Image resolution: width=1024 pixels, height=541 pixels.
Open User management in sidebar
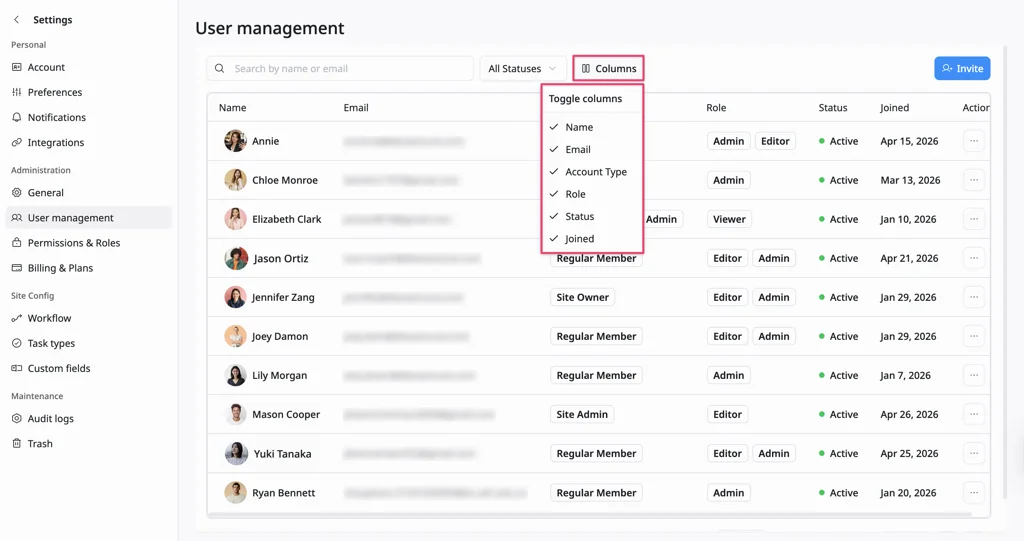(89, 218)
